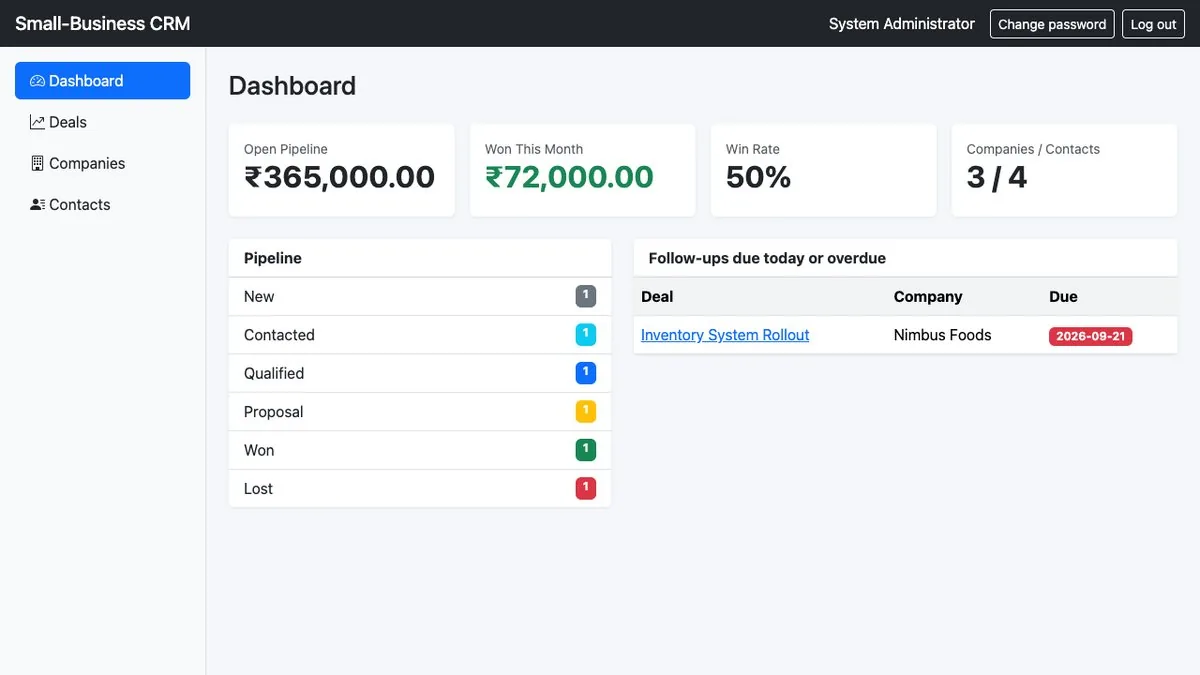1200x675 pixels.
Task: Click the cyan count badge for Contacted
Action: (x=586, y=334)
